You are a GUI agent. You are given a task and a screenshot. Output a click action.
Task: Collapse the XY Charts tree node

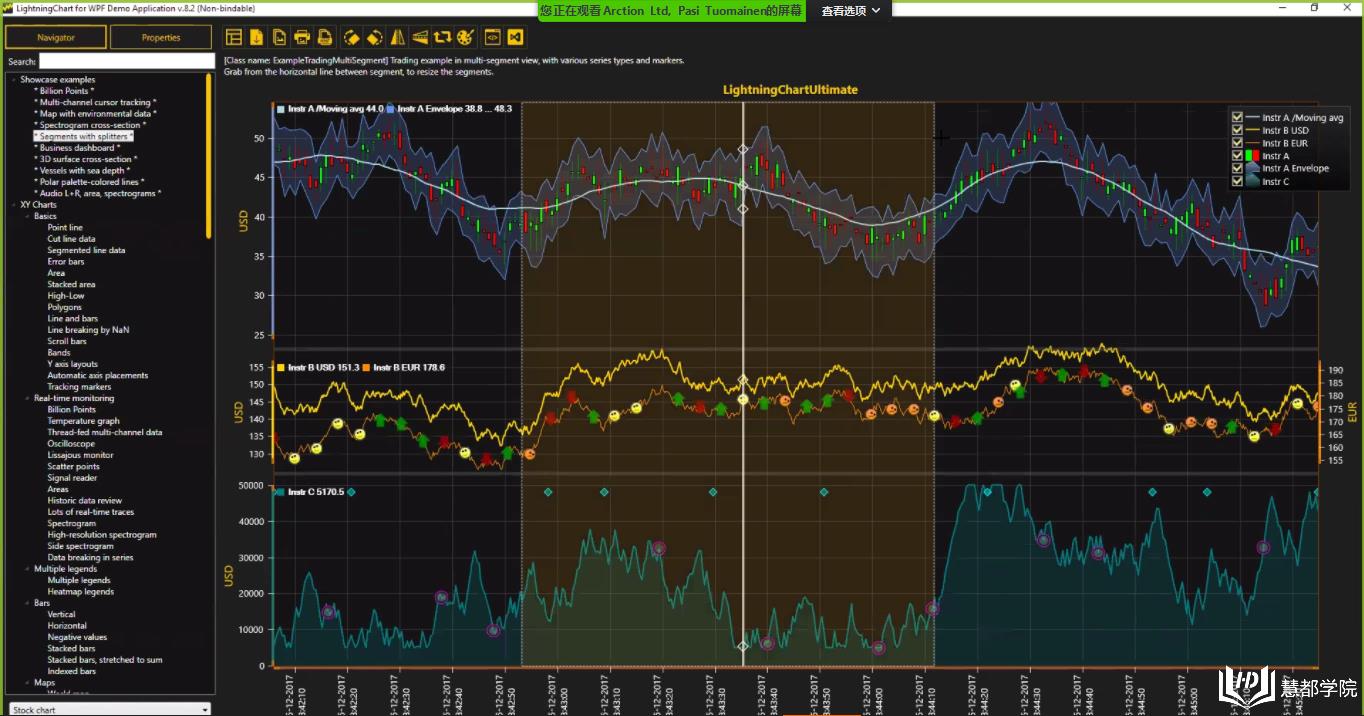14,205
